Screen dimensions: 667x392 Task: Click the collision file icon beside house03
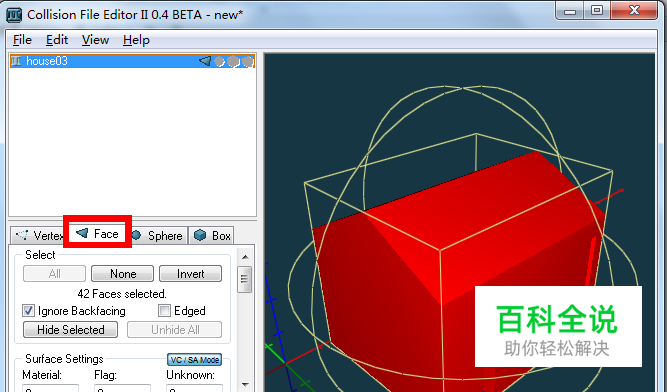click(x=16, y=61)
